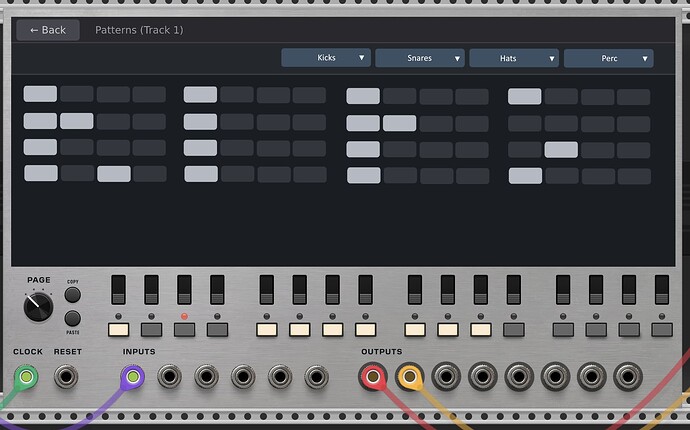Toggle the lit step 11 button

[x=481, y=330]
